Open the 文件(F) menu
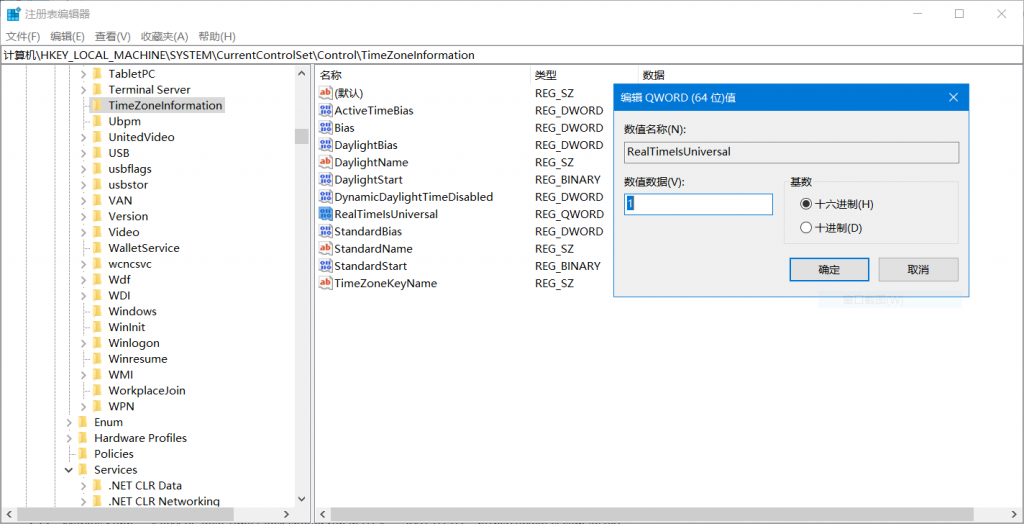This screenshot has height=524, width=1024. (x=23, y=37)
